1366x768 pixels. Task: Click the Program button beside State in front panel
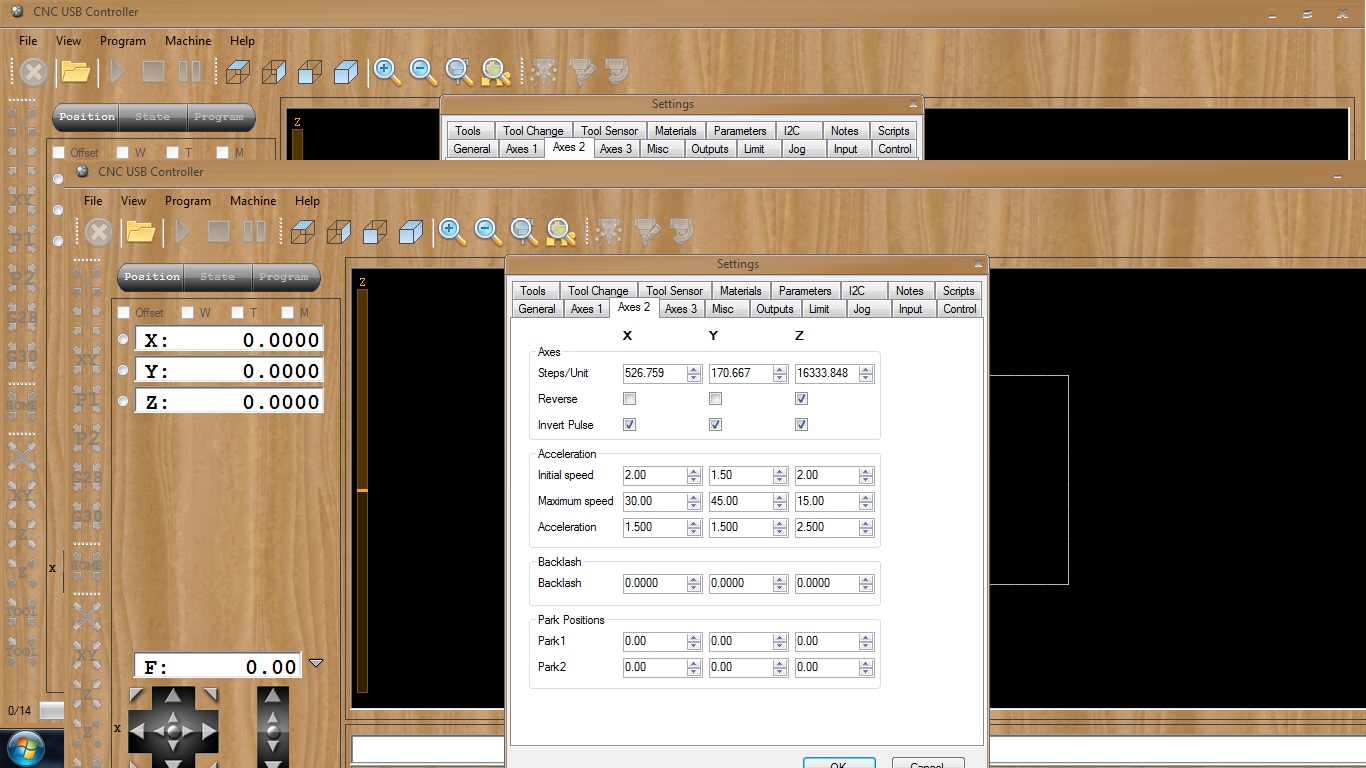point(284,277)
